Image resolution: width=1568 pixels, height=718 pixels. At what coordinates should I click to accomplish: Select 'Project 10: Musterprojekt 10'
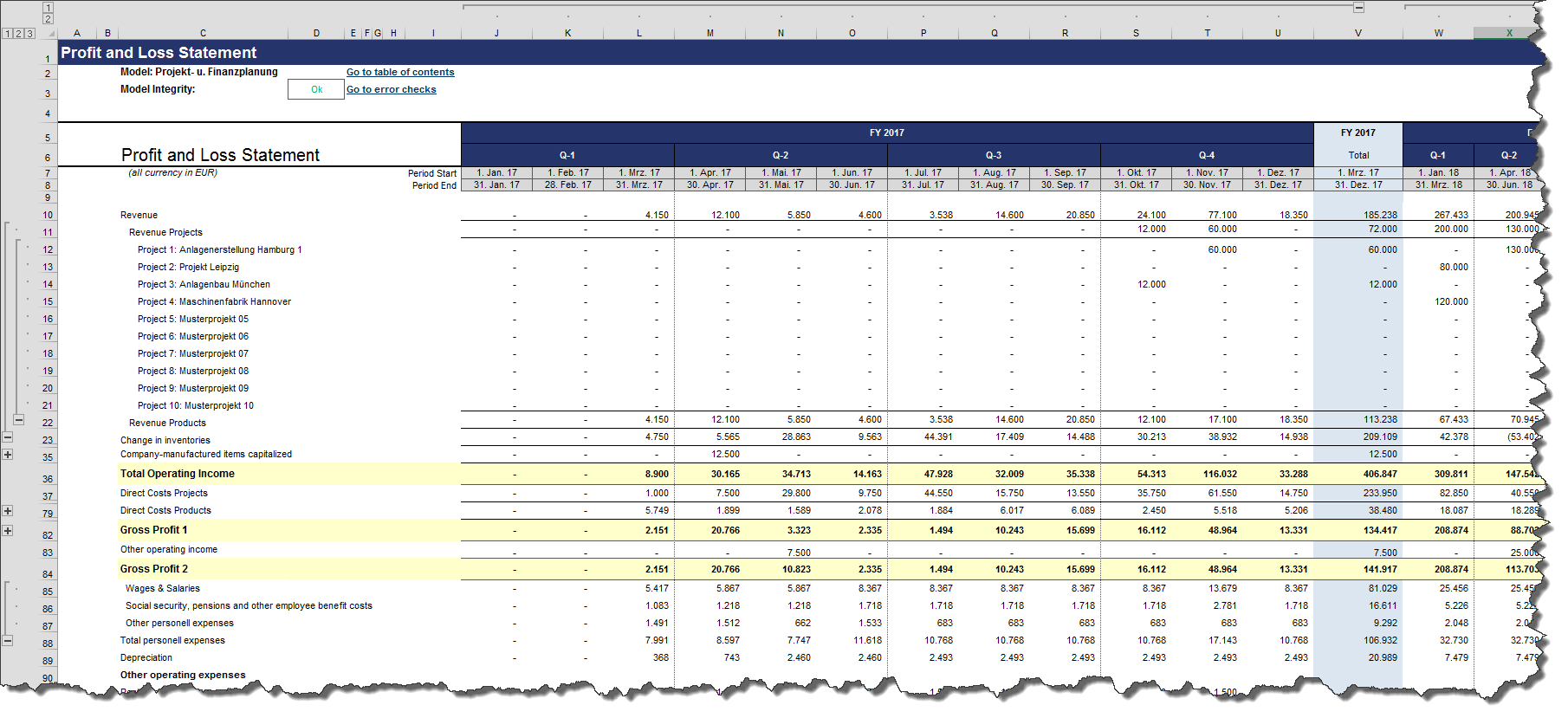click(x=196, y=405)
